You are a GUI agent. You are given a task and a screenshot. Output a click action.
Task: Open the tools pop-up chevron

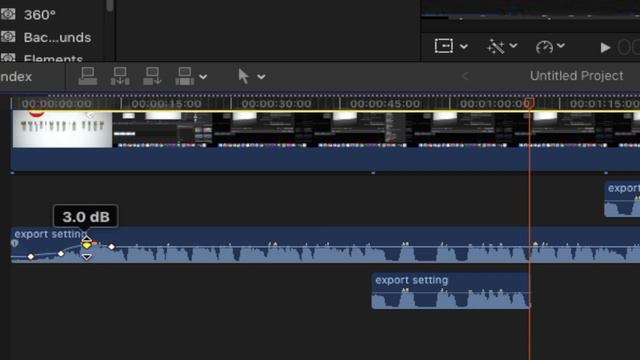(261, 77)
